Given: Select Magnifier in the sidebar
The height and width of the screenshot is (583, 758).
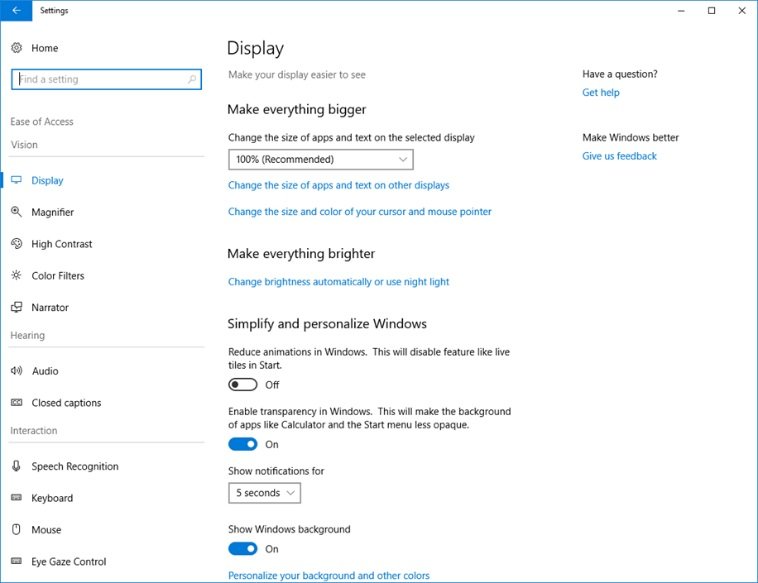Looking at the screenshot, I should click(52, 212).
